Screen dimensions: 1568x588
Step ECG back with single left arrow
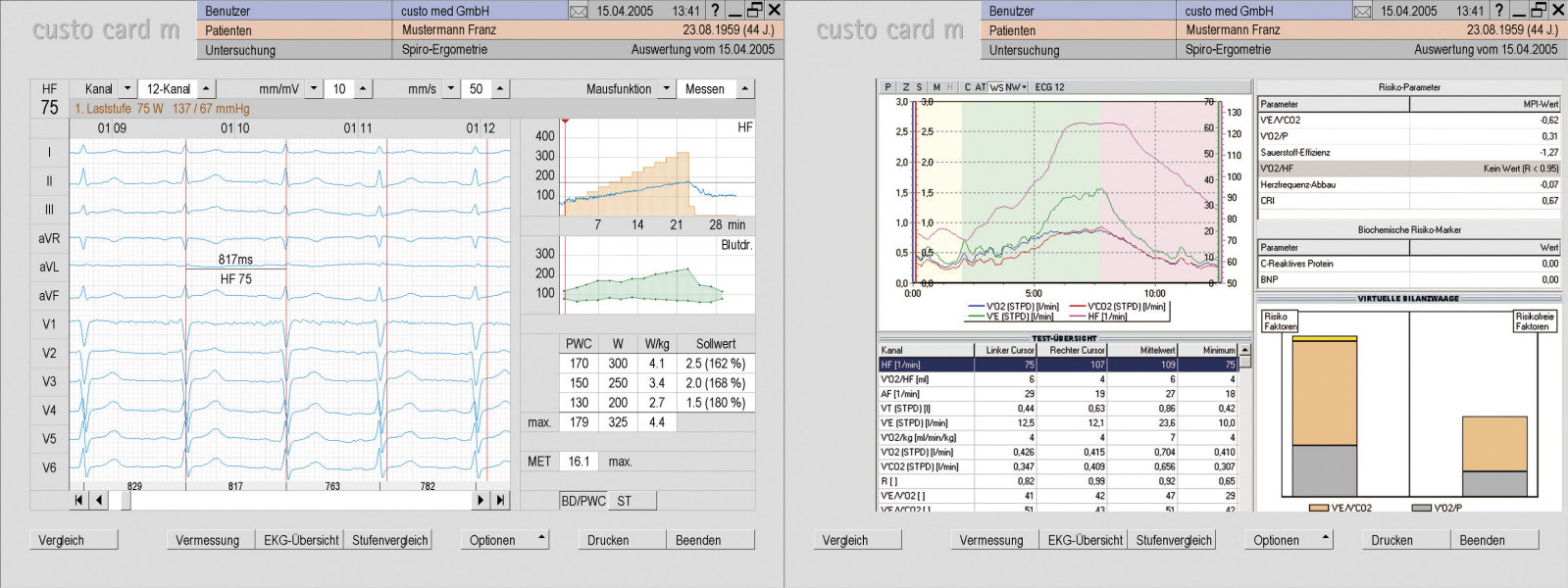(x=98, y=501)
